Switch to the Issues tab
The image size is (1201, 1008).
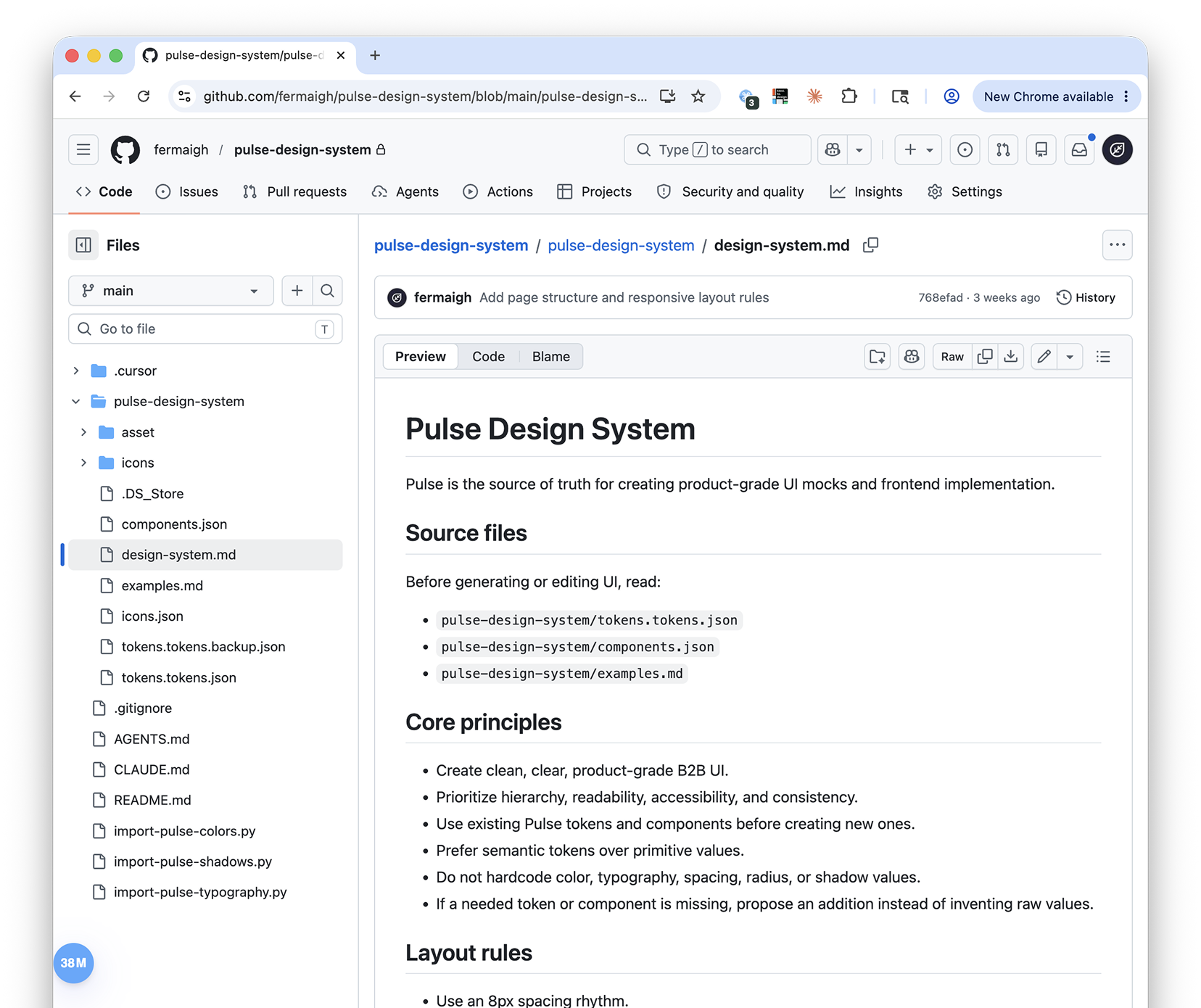187,191
